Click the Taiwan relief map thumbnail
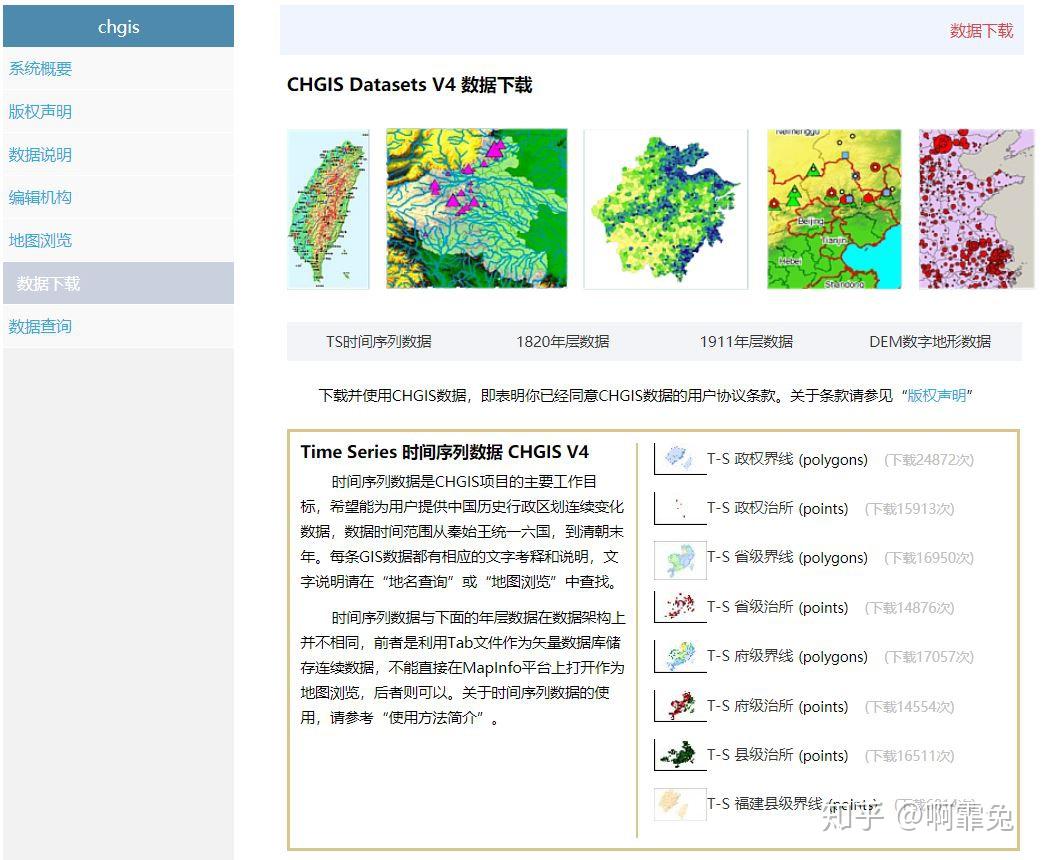The image size is (1041, 860). (x=327, y=209)
